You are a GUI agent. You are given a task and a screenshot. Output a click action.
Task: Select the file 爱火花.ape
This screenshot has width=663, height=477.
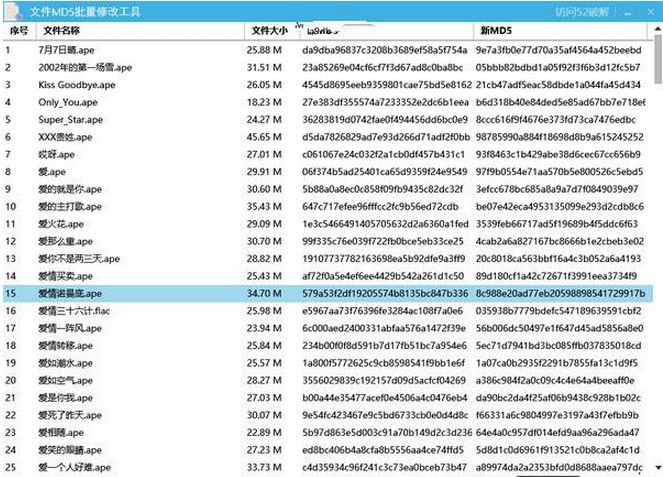point(61,224)
